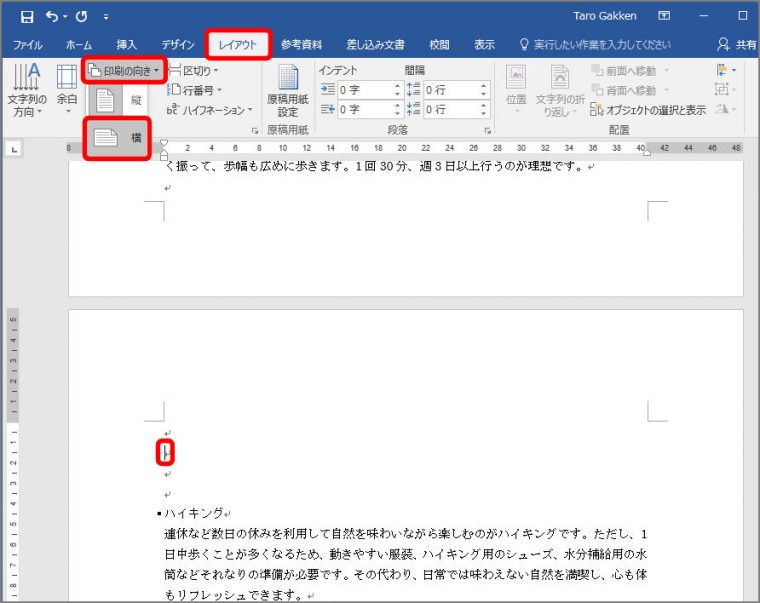
Task: Open オブジェクトの選択と表示 selection pane
Action: 648,110
